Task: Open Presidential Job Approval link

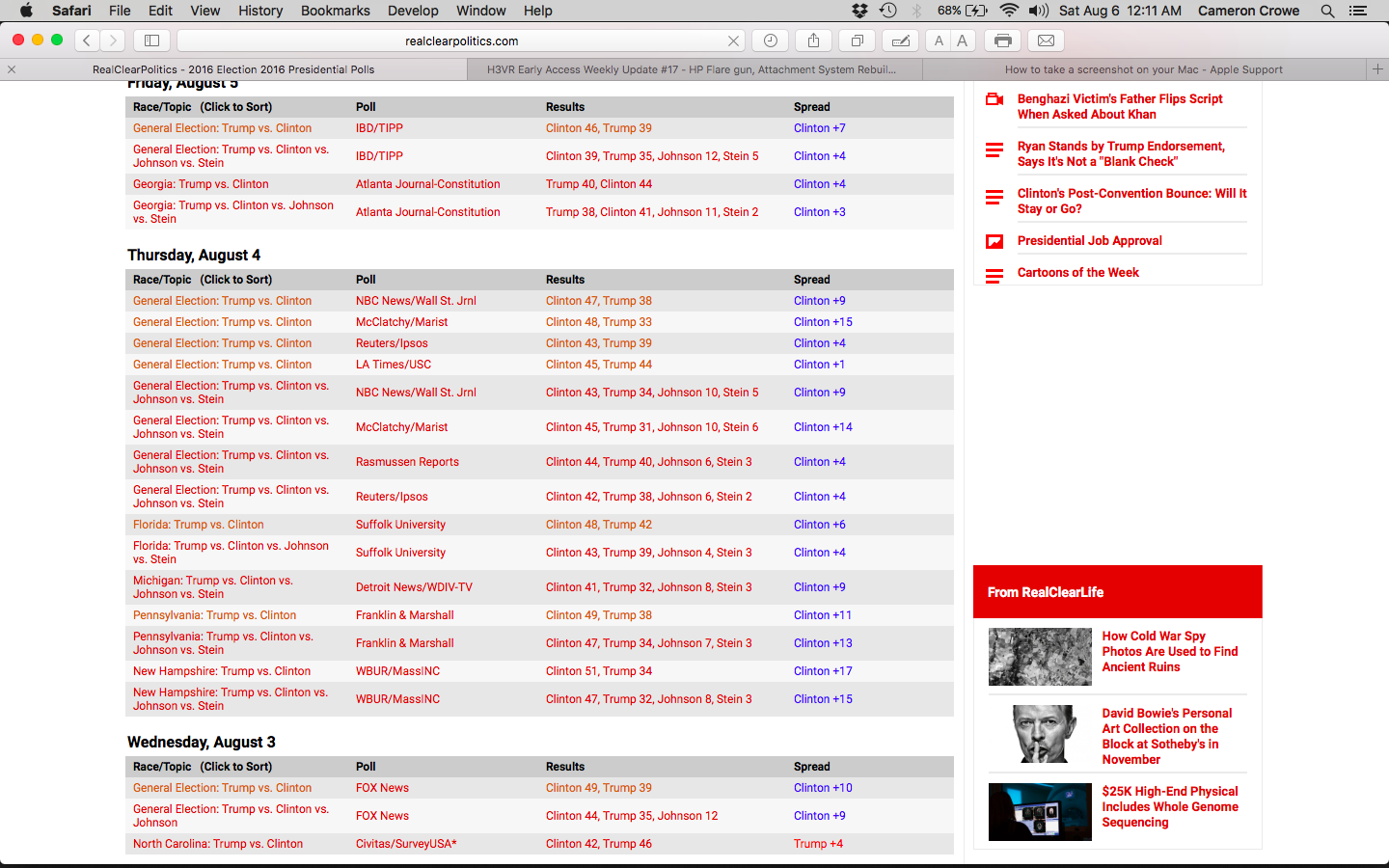Action: click(x=1089, y=241)
